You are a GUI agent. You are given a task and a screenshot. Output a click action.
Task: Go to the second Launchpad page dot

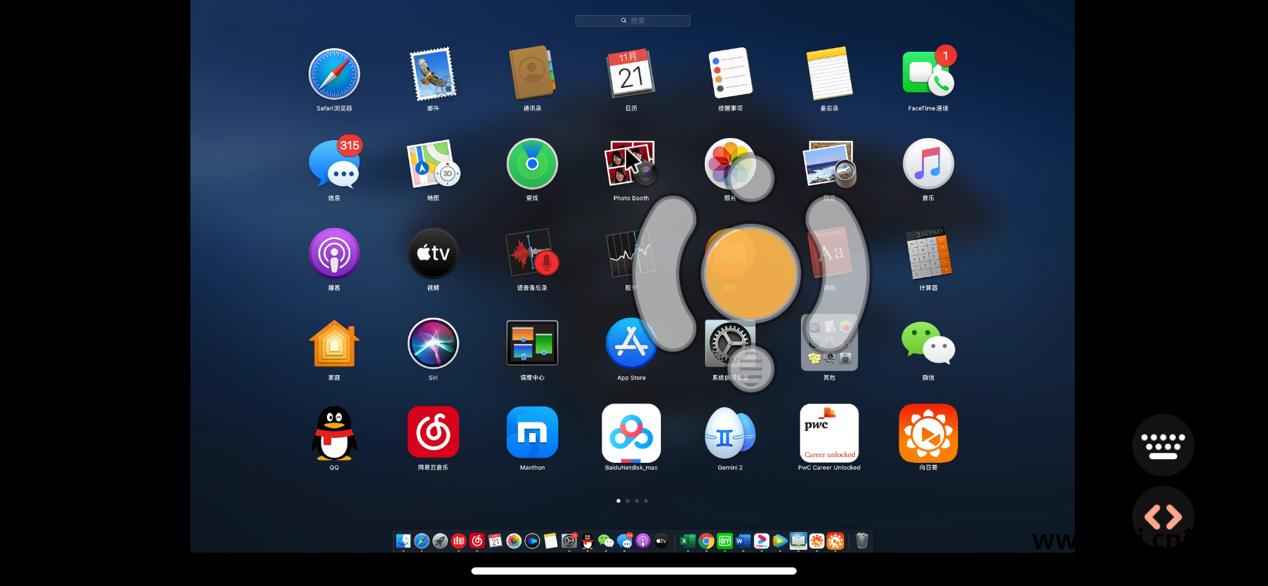[628, 501]
